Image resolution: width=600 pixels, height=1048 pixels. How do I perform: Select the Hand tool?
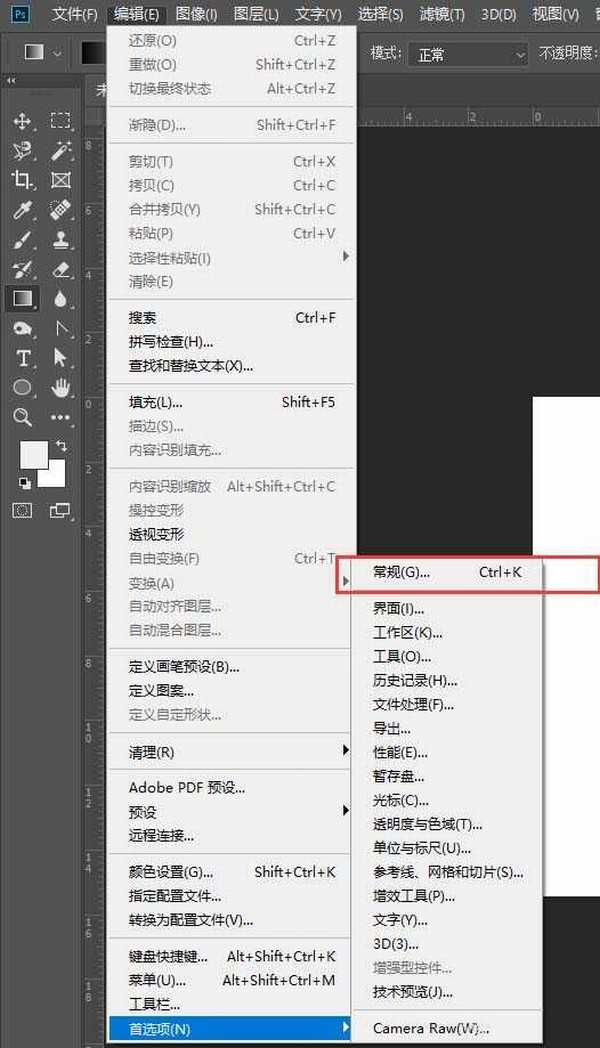pyautogui.click(x=61, y=387)
